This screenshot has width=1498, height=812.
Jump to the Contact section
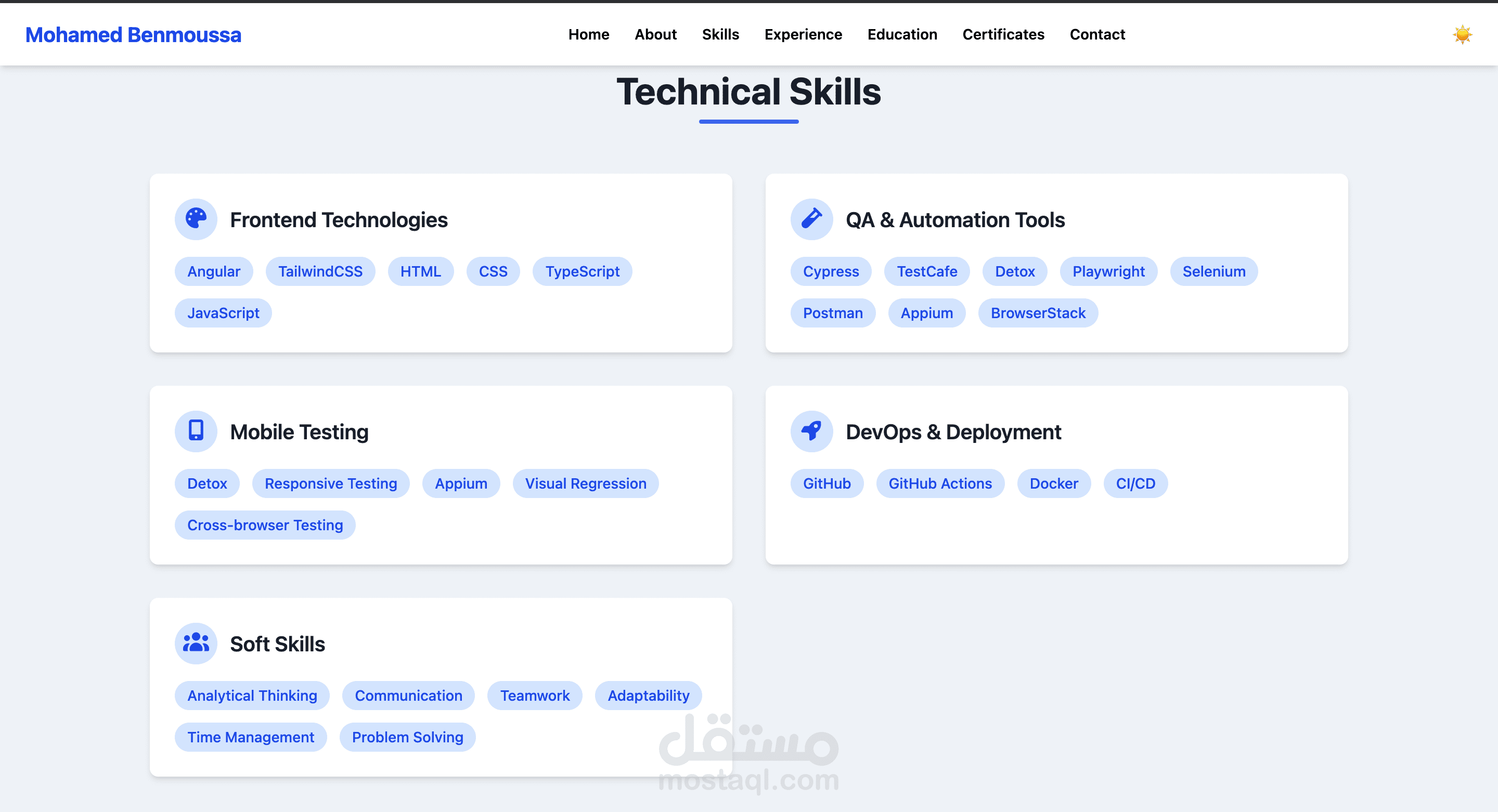[x=1097, y=34]
